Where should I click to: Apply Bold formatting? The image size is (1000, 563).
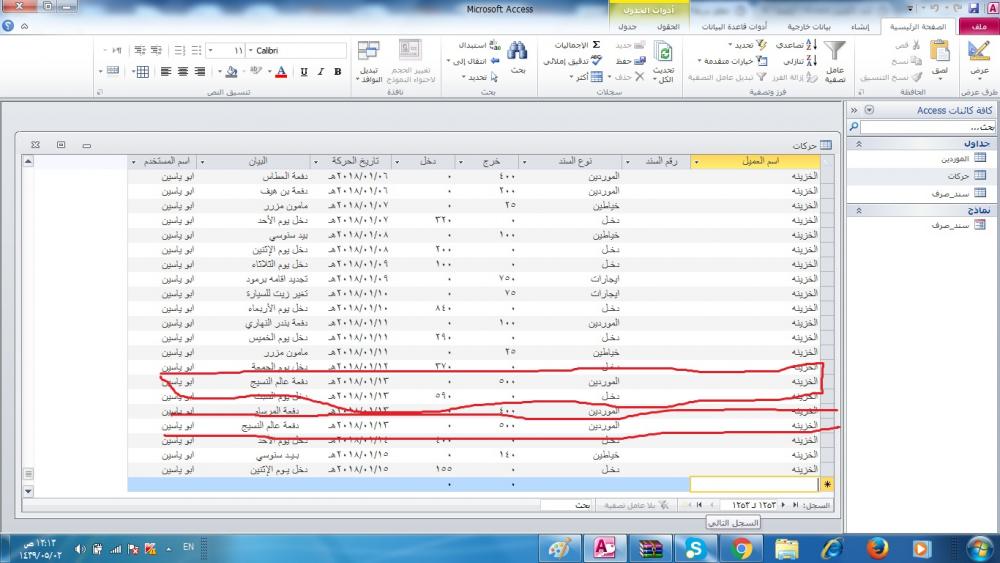point(337,71)
